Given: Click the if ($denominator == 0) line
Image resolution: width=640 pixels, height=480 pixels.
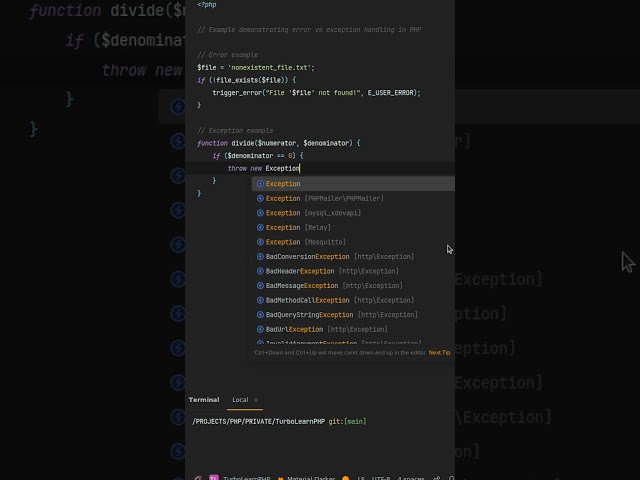Looking at the screenshot, I should [258, 156].
